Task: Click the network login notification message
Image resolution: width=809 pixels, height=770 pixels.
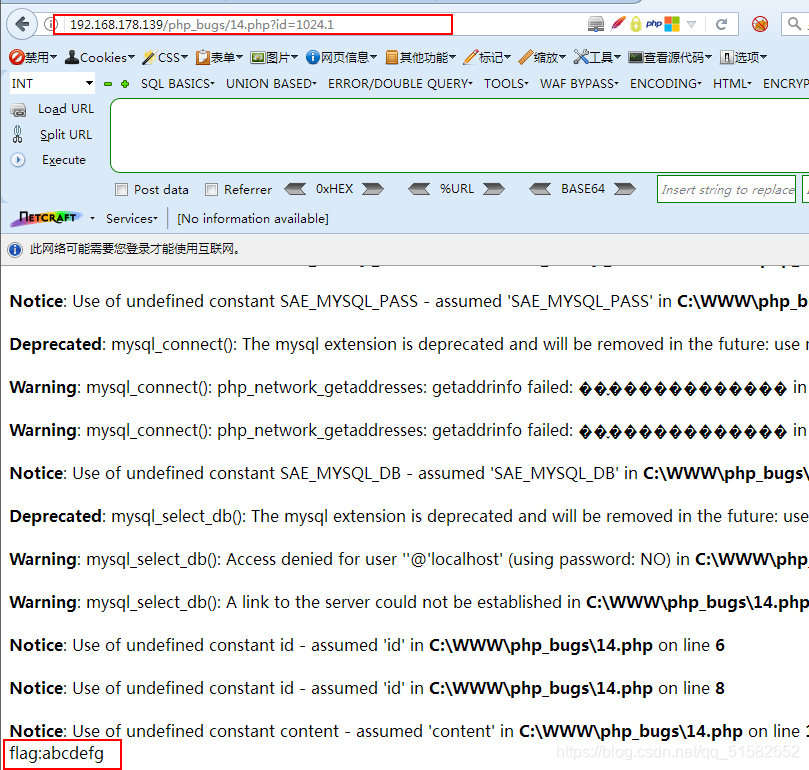Action: click(135, 249)
